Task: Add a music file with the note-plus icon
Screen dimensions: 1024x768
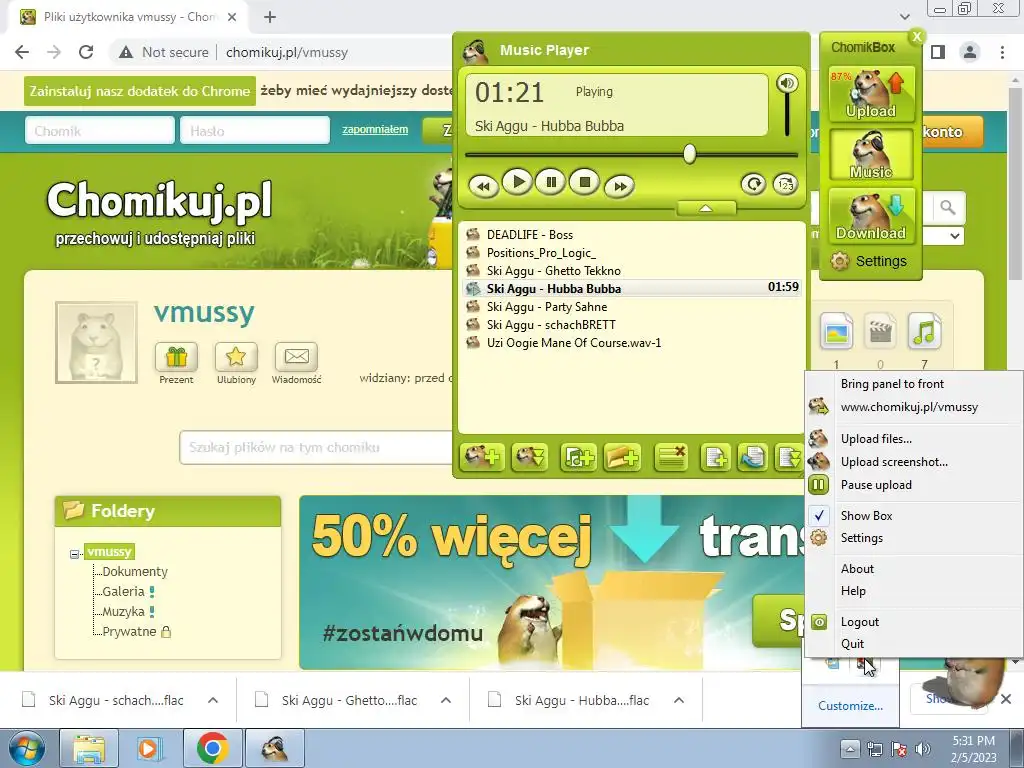Action: click(578, 457)
